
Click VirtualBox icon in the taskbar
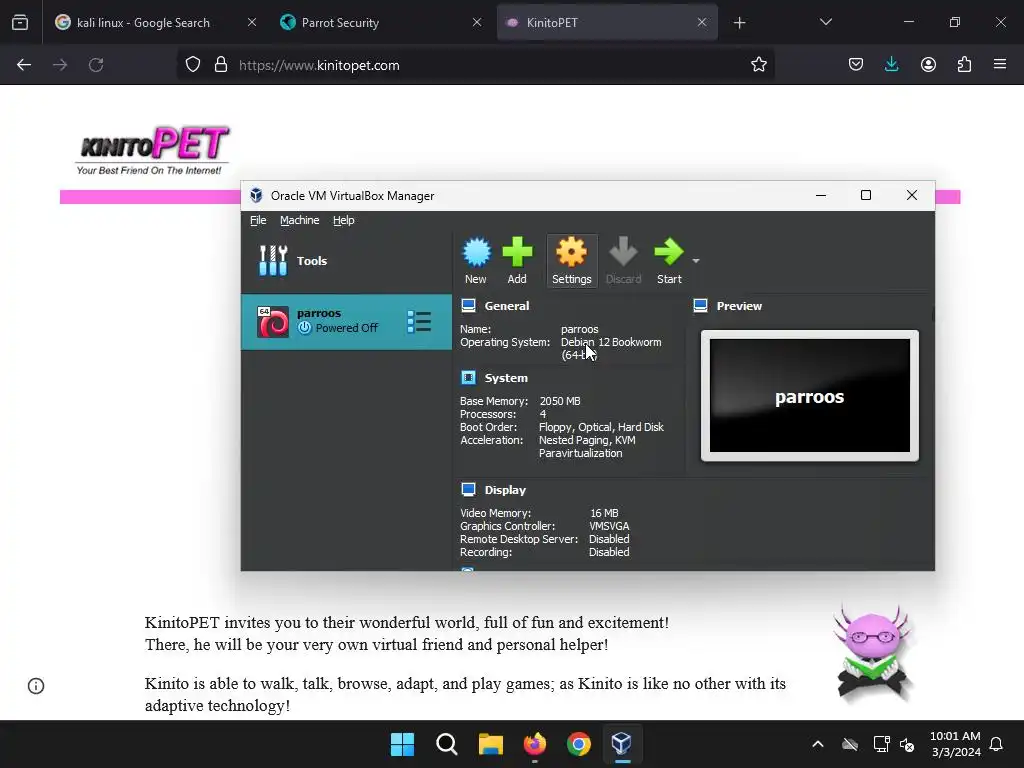click(622, 744)
